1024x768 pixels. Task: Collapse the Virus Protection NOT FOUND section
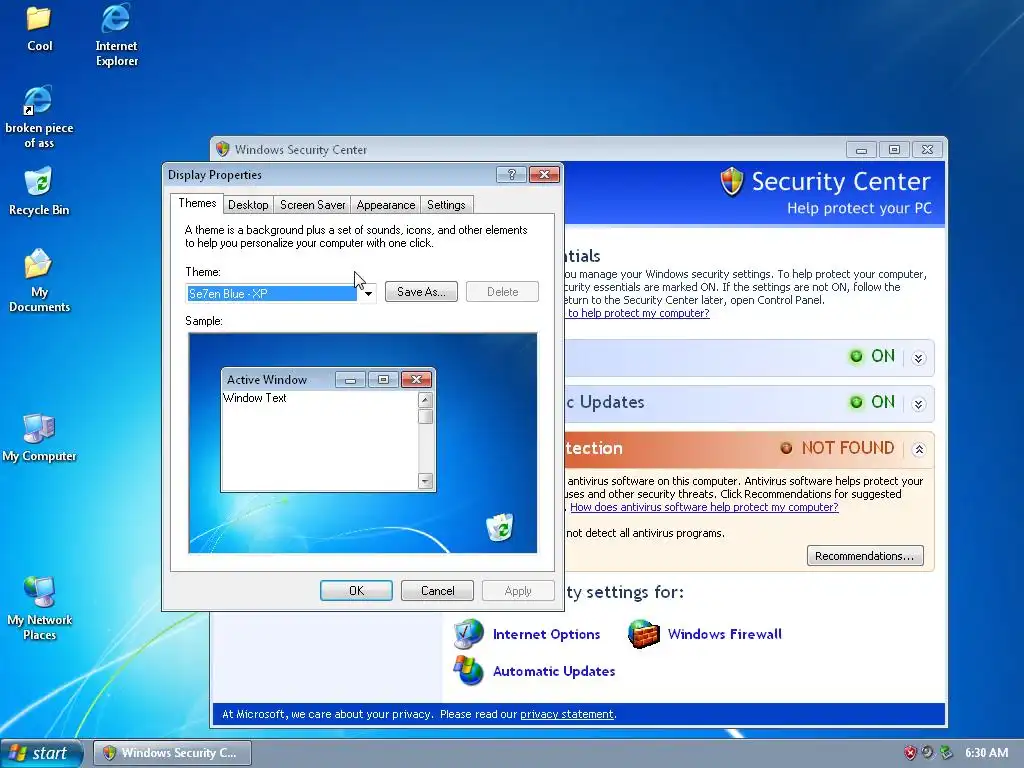coord(918,449)
